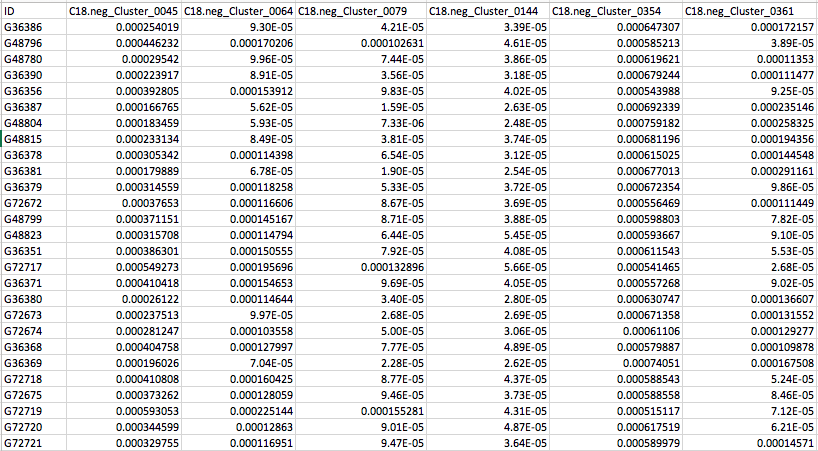818x451 pixels.
Task: Select cell value 0.000692339
Action: [616, 107]
